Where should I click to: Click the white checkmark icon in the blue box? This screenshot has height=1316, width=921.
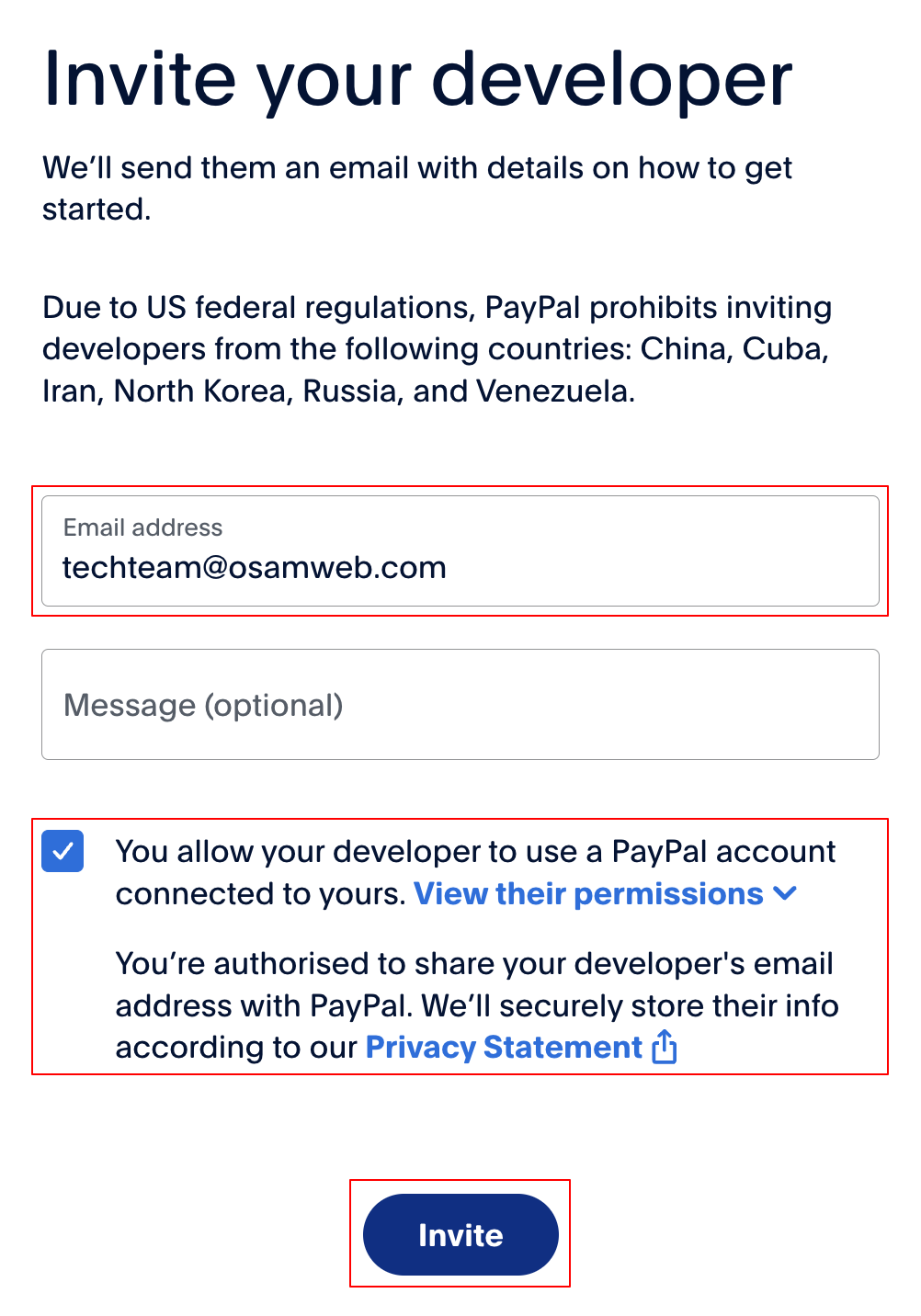[63, 852]
